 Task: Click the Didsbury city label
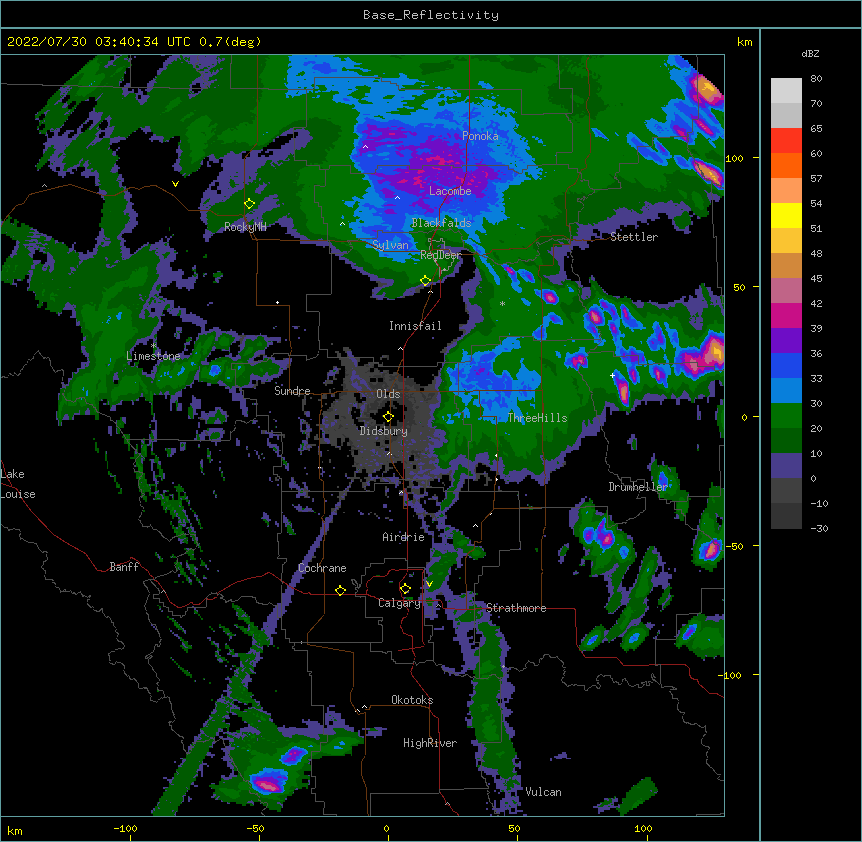tap(383, 431)
